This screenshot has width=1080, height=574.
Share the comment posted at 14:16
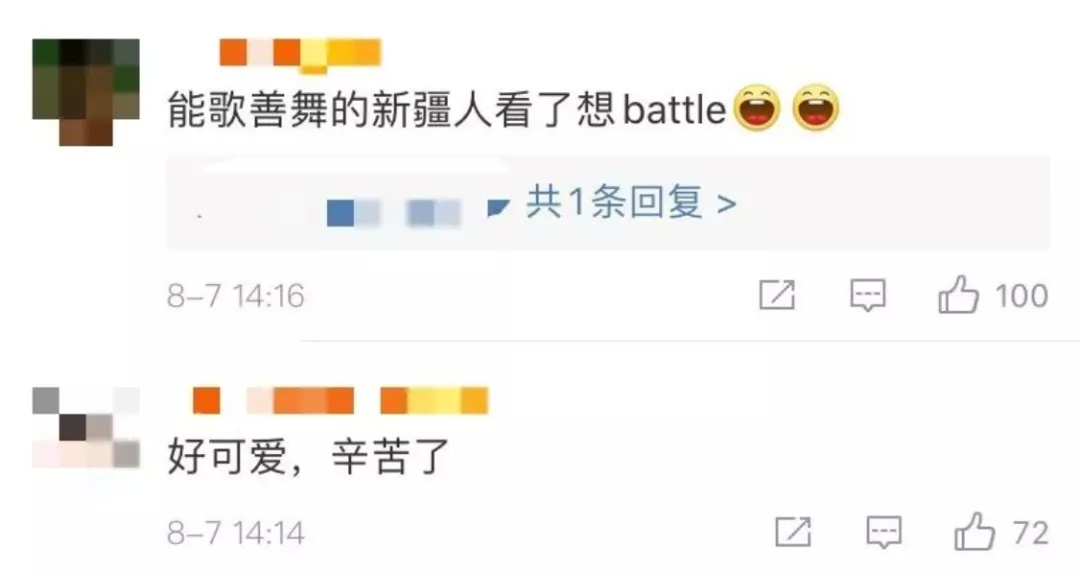pyautogui.click(x=777, y=295)
